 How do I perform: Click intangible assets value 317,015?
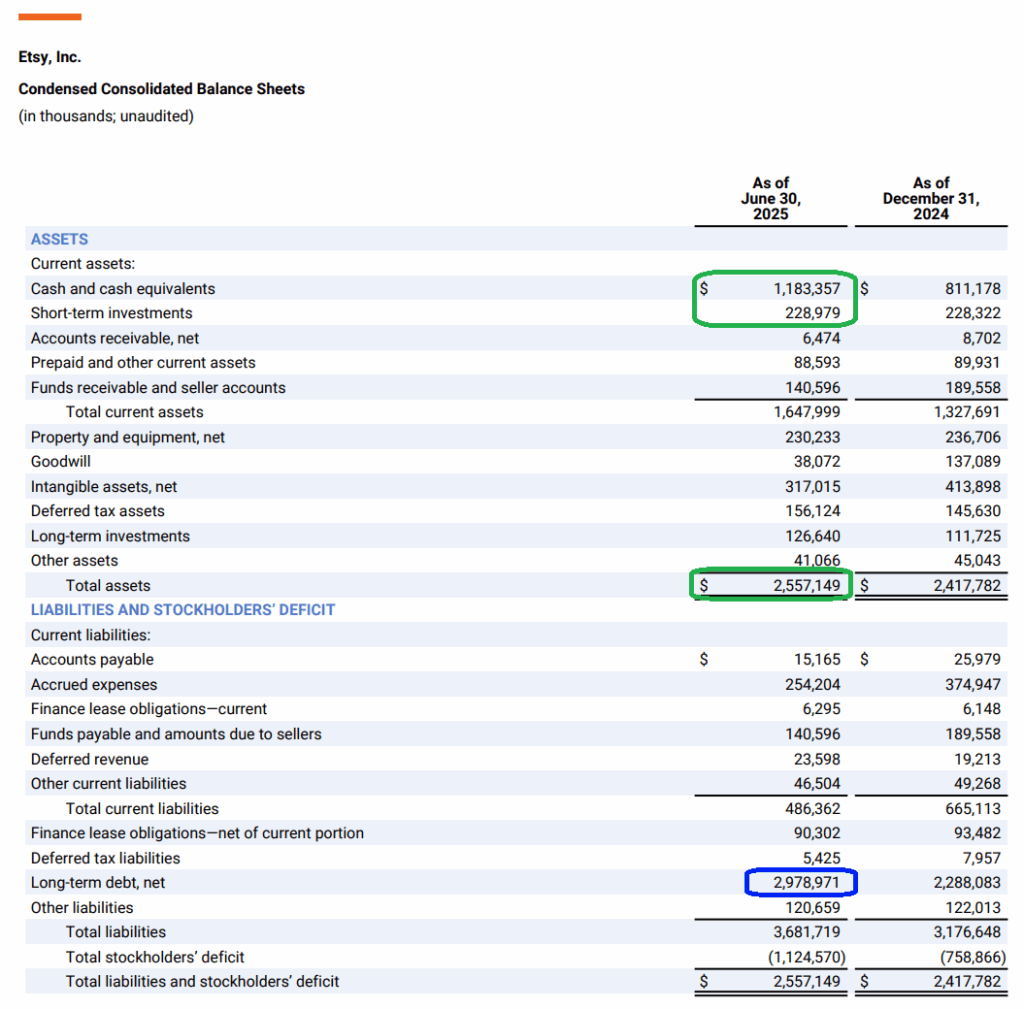[812, 487]
